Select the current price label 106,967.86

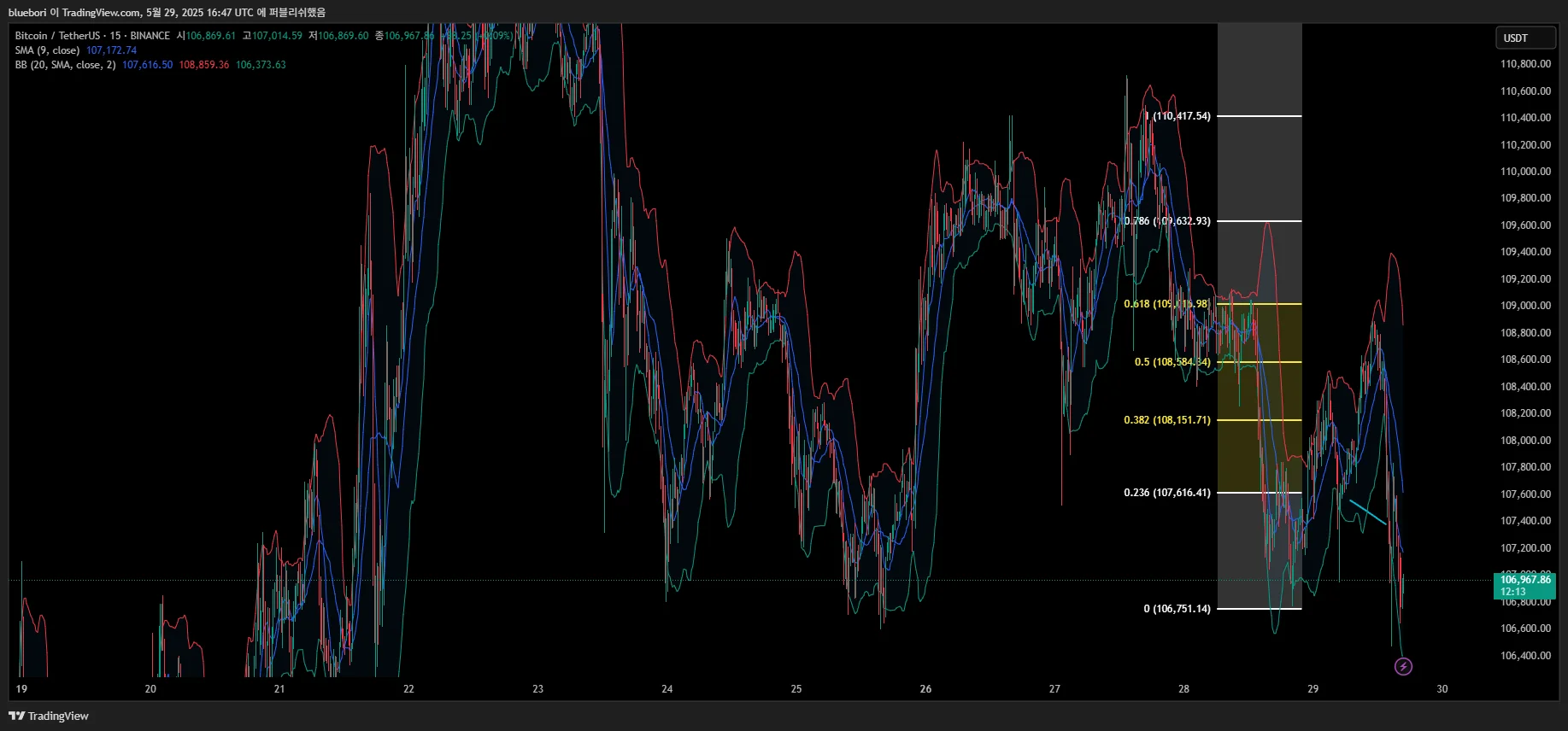[1524, 585]
